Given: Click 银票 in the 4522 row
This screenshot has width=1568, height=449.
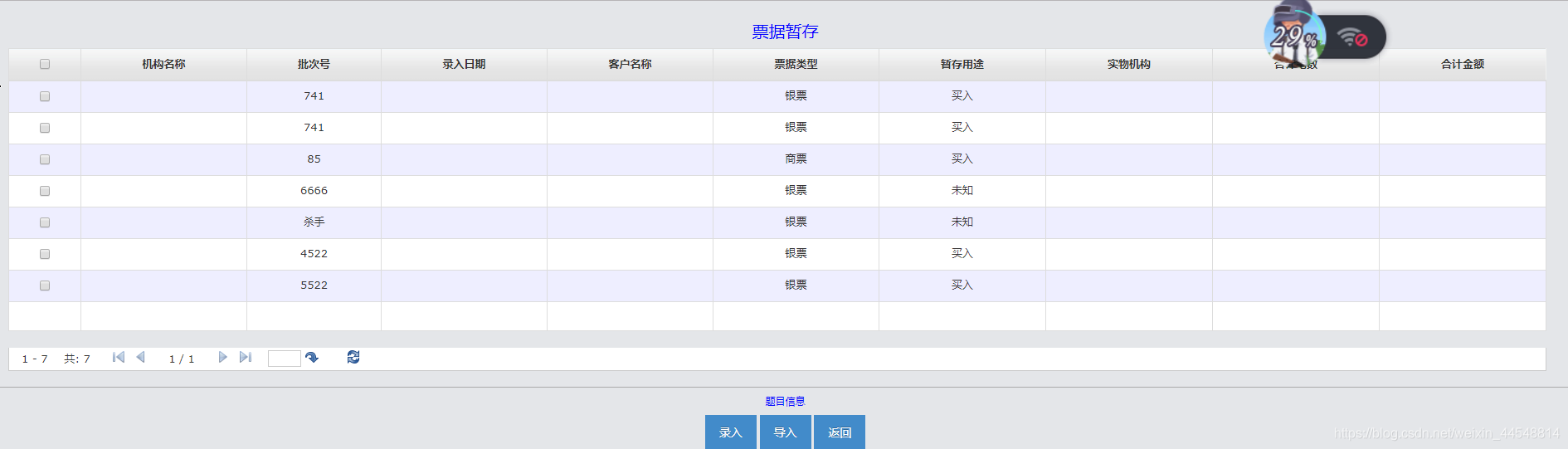Looking at the screenshot, I should tap(796, 254).
